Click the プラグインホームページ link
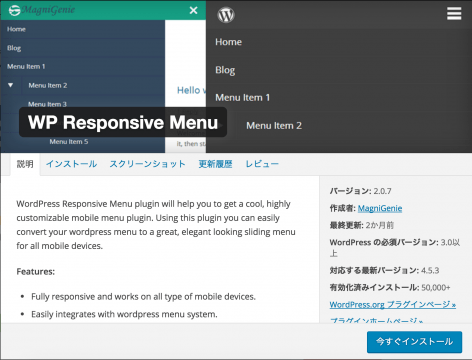472x360 pixels. (377, 320)
